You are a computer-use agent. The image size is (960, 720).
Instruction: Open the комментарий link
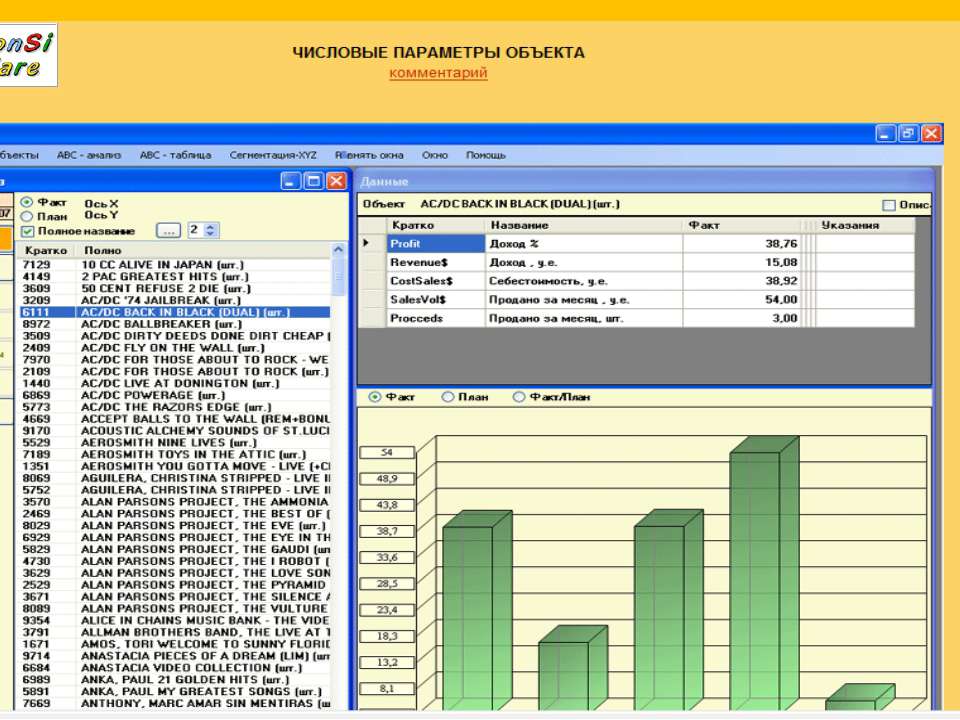pos(438,73)
